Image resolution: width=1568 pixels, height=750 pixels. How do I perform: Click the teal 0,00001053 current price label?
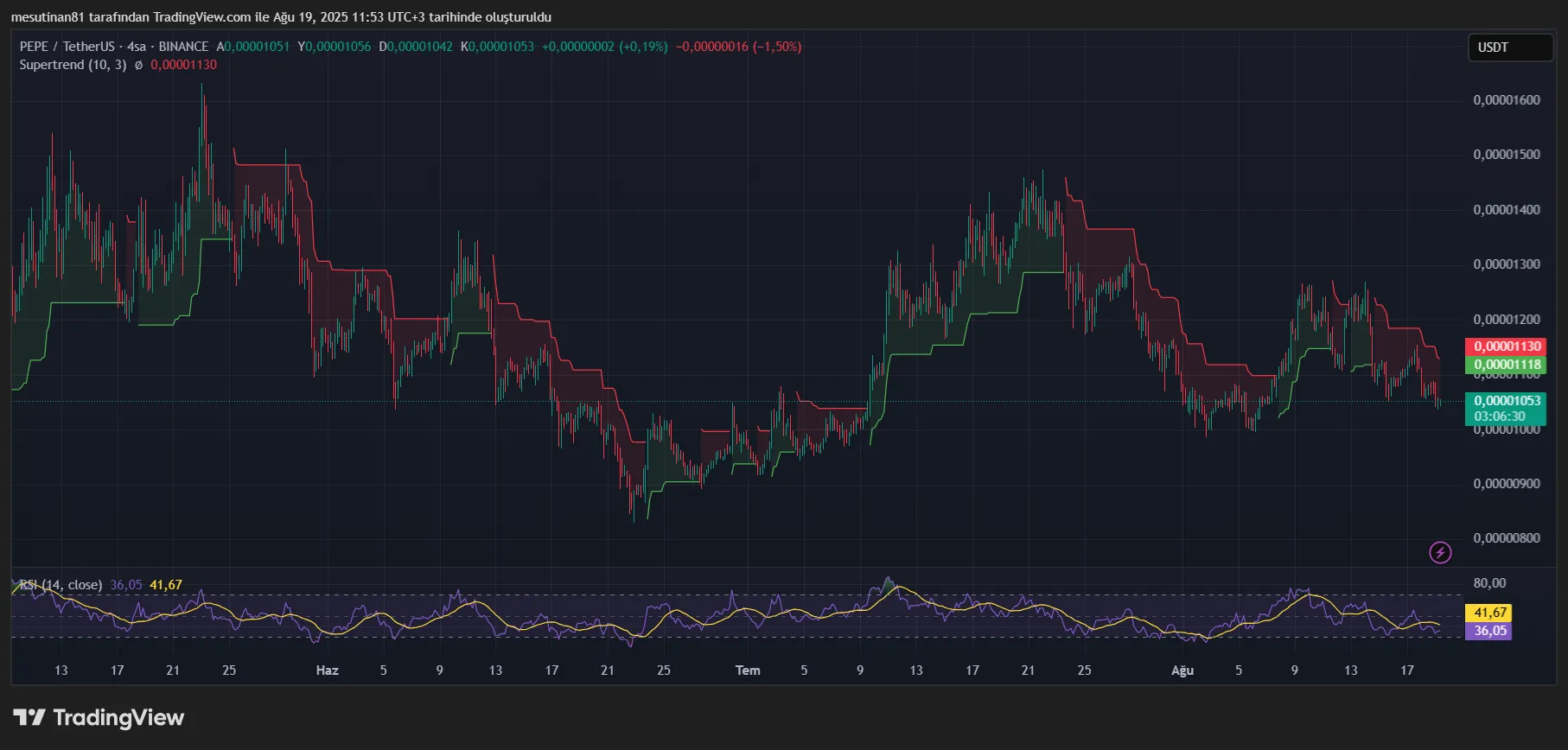1507,401
